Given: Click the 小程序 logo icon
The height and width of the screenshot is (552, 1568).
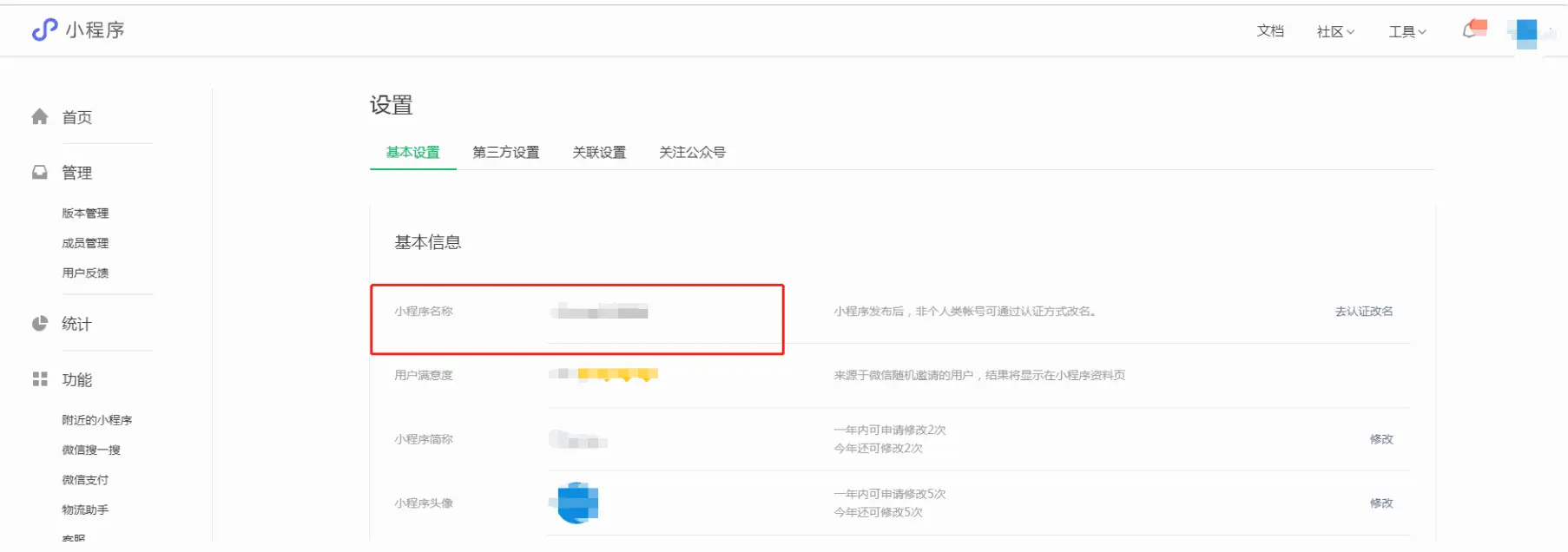Looking at the screenshot, I should (x=44, y=30).
